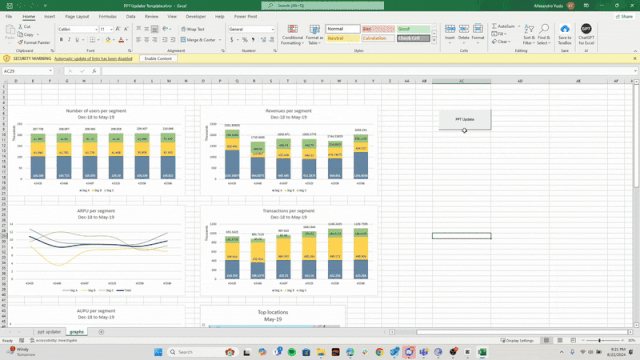
Task: Open the Name Box dropdown
Action: pyautogui.click(x=50, y=71)
